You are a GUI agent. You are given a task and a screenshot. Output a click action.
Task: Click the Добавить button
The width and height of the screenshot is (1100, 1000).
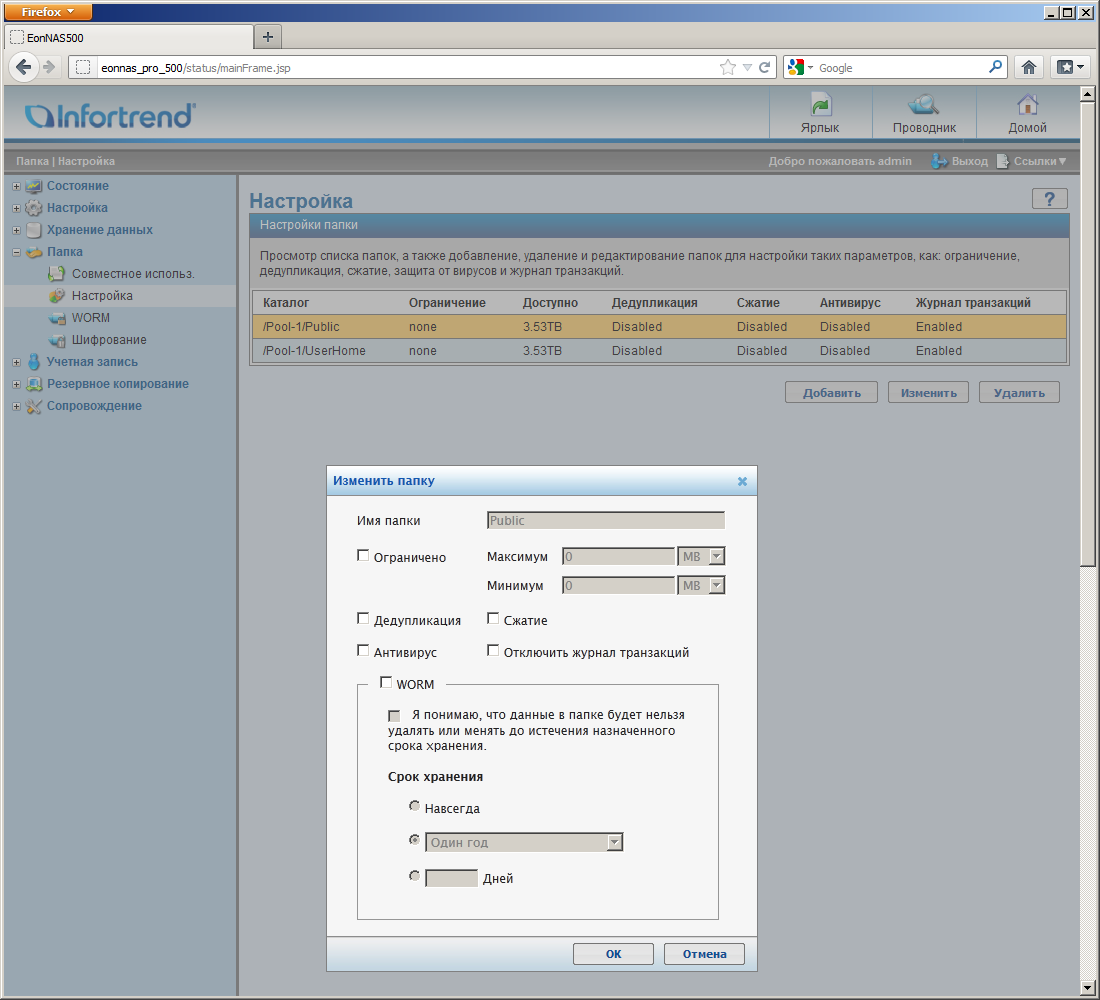(831, 392)
